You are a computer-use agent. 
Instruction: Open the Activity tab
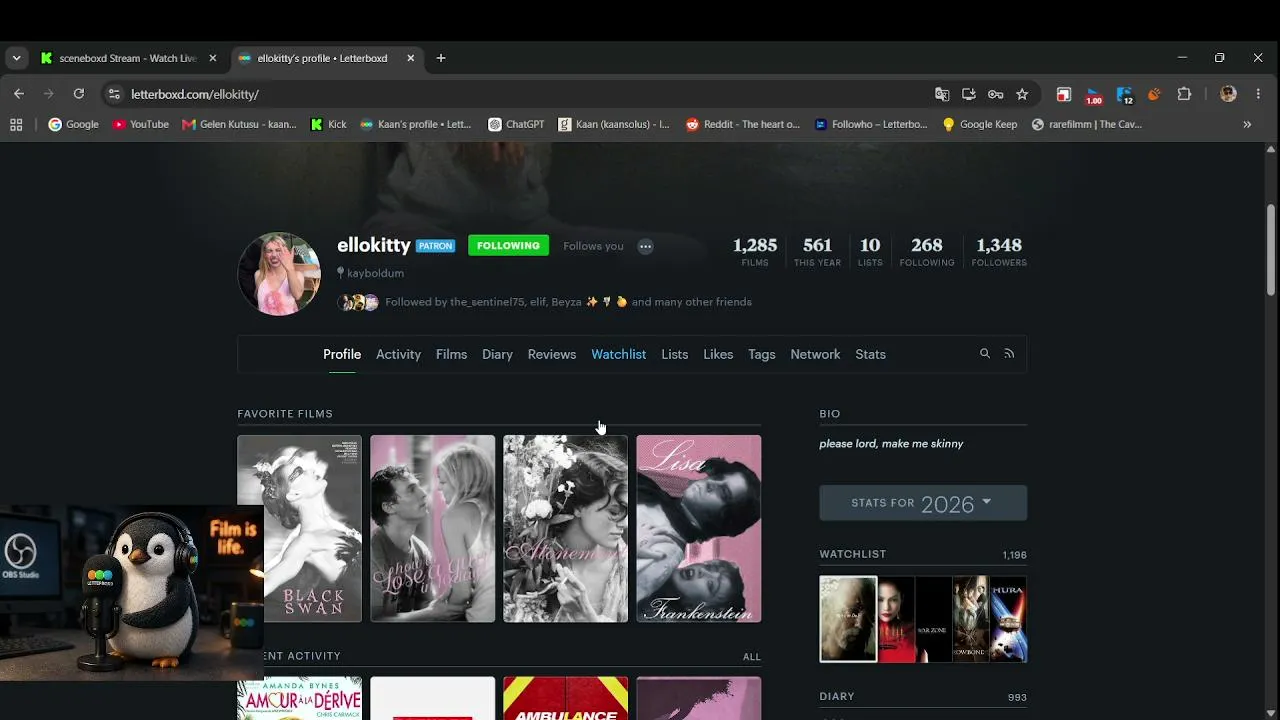click(398, 354)
